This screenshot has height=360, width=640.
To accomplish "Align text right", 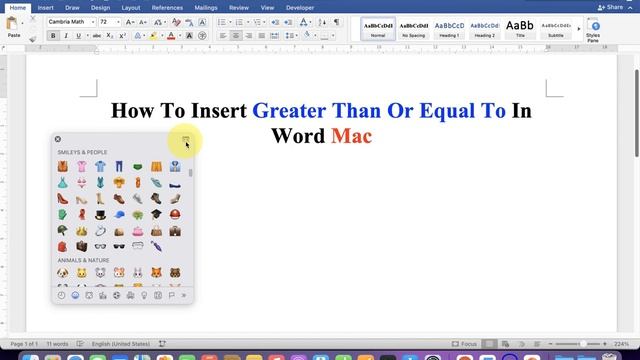I will (249, 36).
